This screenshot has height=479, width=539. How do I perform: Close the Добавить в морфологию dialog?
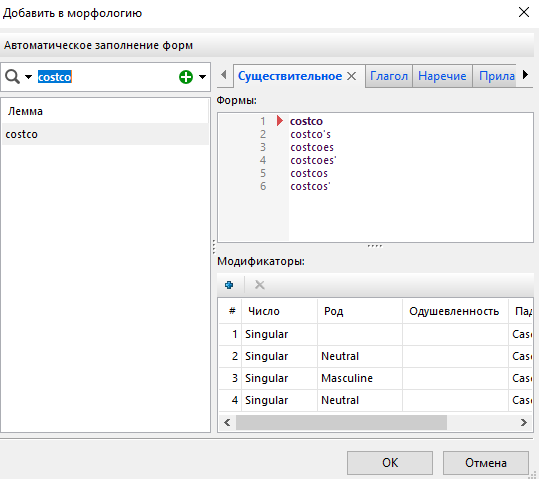(x=524, y=12)
